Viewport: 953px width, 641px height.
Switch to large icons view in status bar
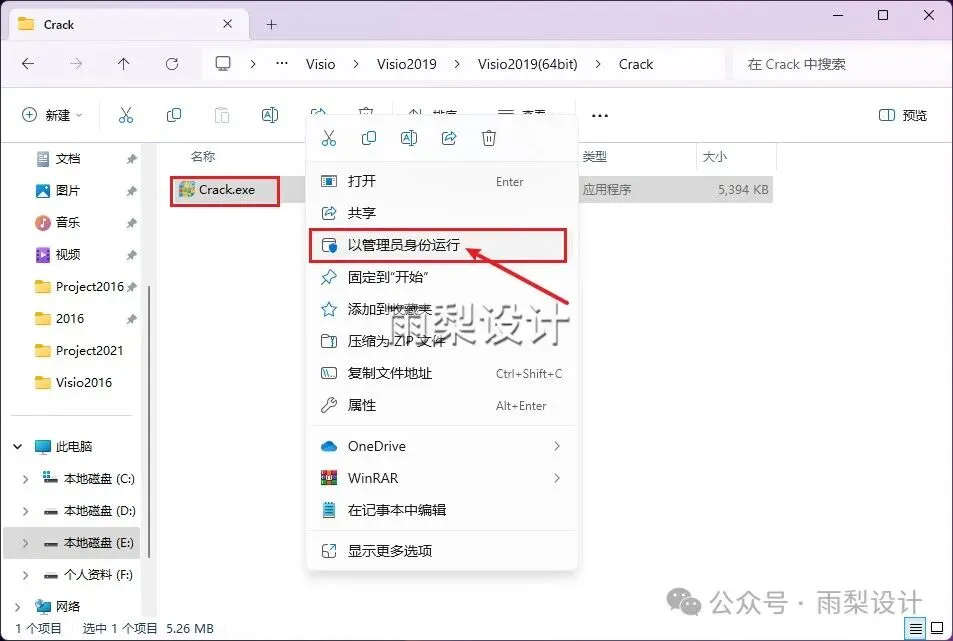tap(937, 628)
